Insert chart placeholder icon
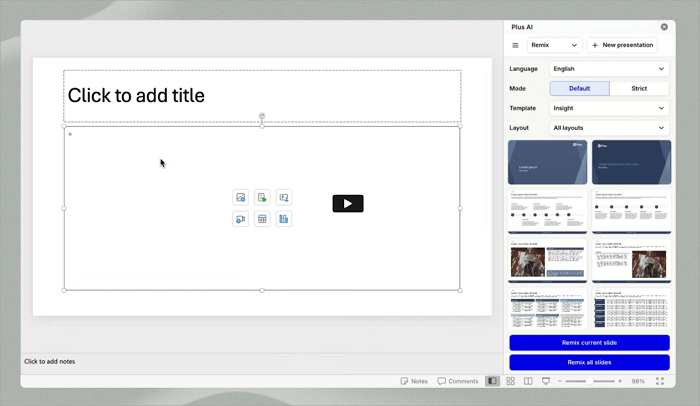700x406 pixels. [x=283, y=219]
